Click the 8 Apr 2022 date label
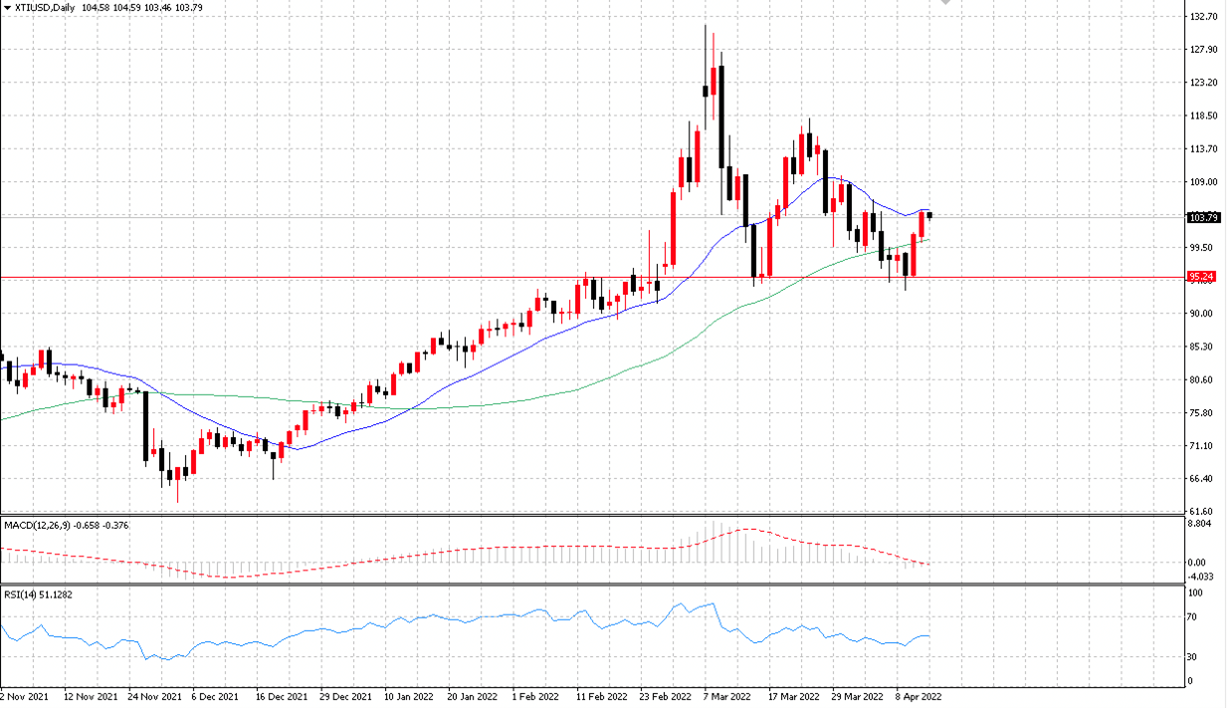 918,695
